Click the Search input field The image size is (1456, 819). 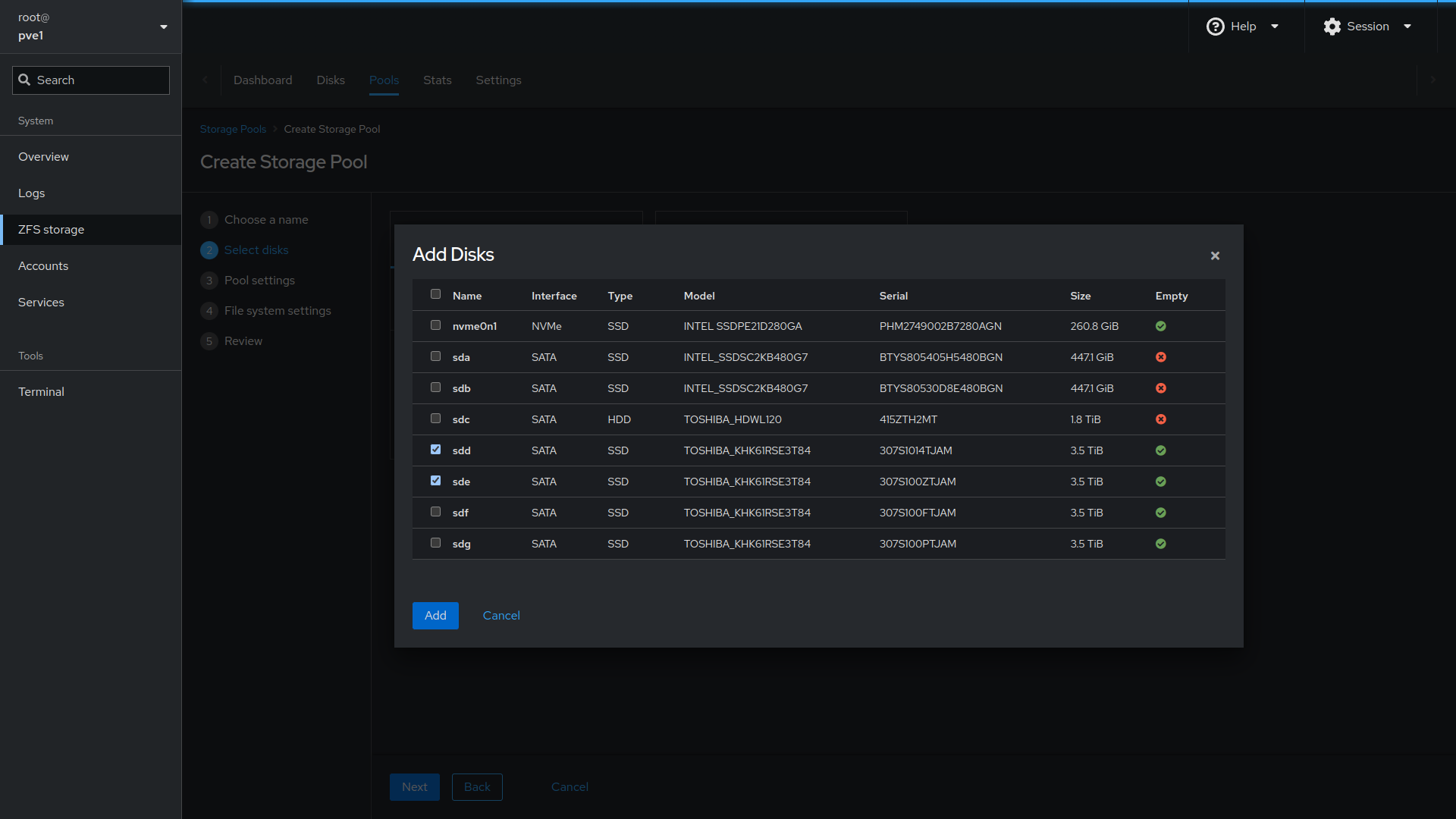pos(91,80)
